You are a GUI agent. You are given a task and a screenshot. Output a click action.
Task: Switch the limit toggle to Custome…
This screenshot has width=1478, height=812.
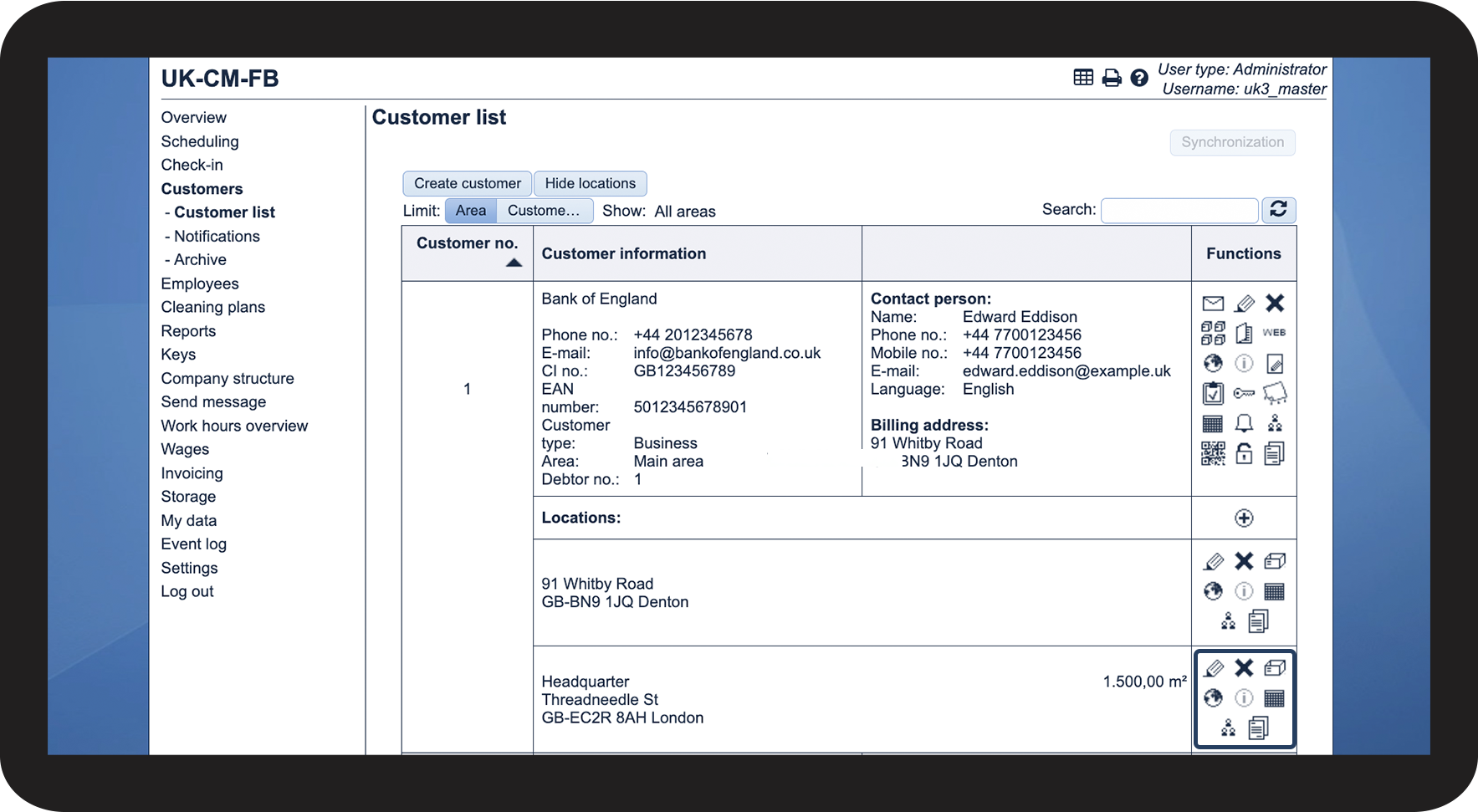[544, 211]
